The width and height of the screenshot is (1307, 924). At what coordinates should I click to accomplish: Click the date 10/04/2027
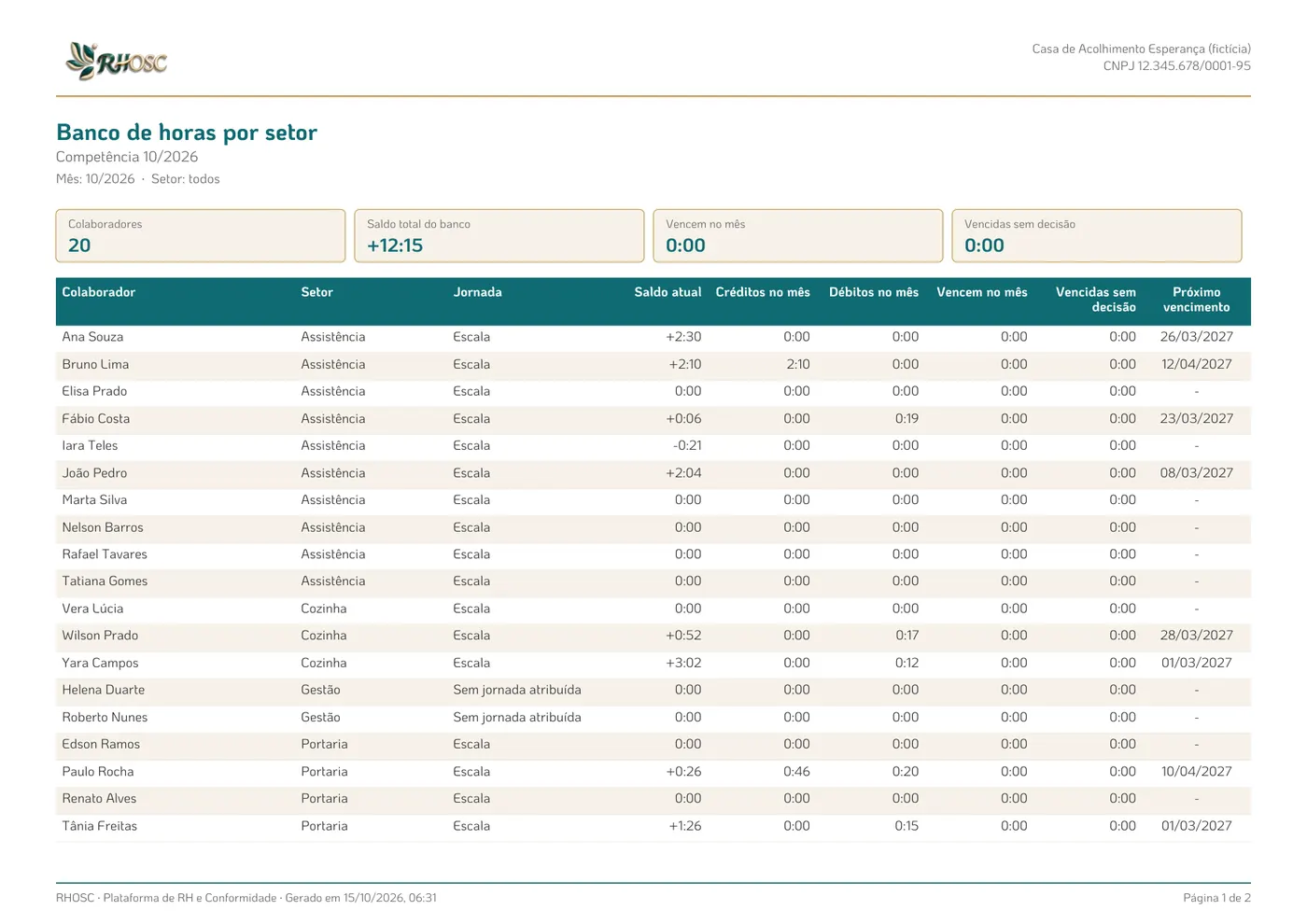[x=1197, y=772]
